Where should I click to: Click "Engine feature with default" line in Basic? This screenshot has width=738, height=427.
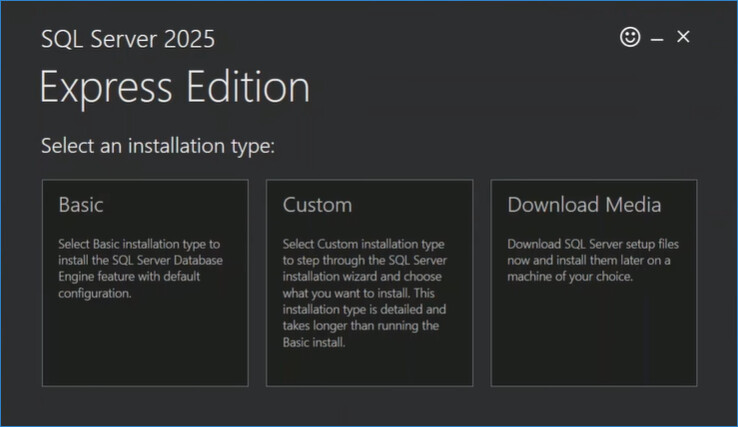128,277
